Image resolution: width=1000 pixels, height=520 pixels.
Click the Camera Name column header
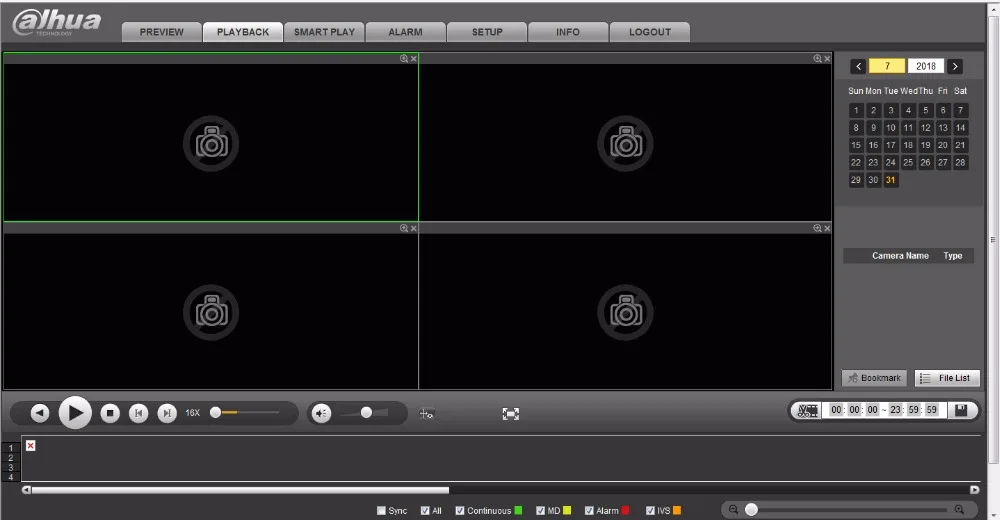point(900,256)
